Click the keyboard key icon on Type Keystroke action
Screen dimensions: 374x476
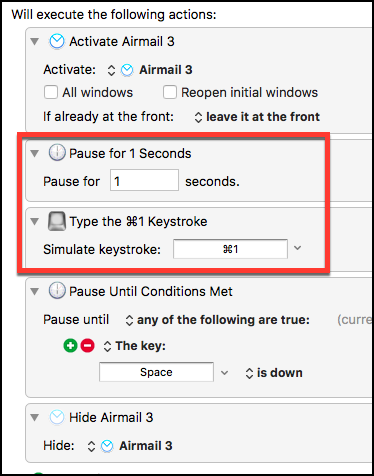pos(57,221)
